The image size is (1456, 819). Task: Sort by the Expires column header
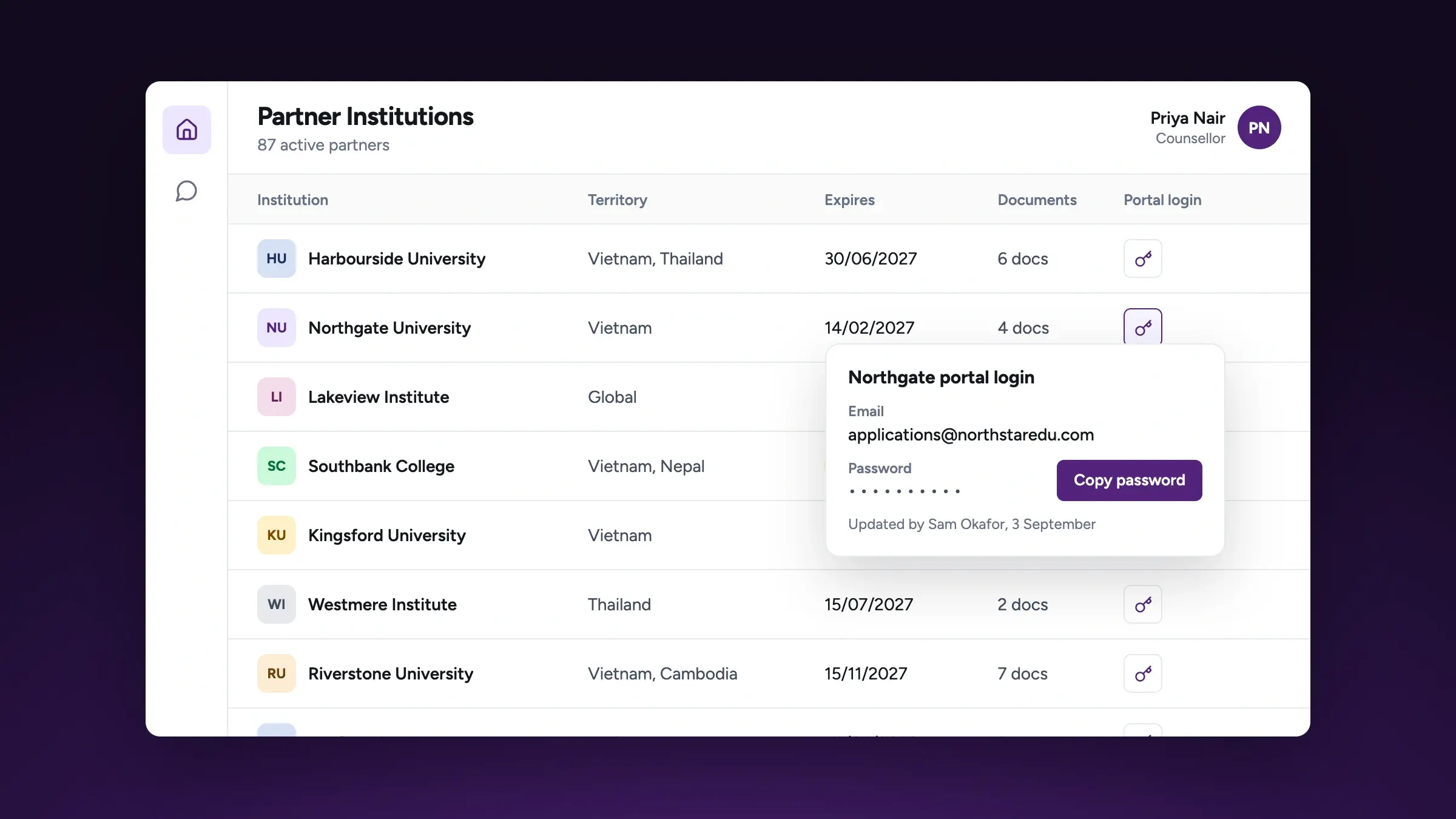(849, 200)
